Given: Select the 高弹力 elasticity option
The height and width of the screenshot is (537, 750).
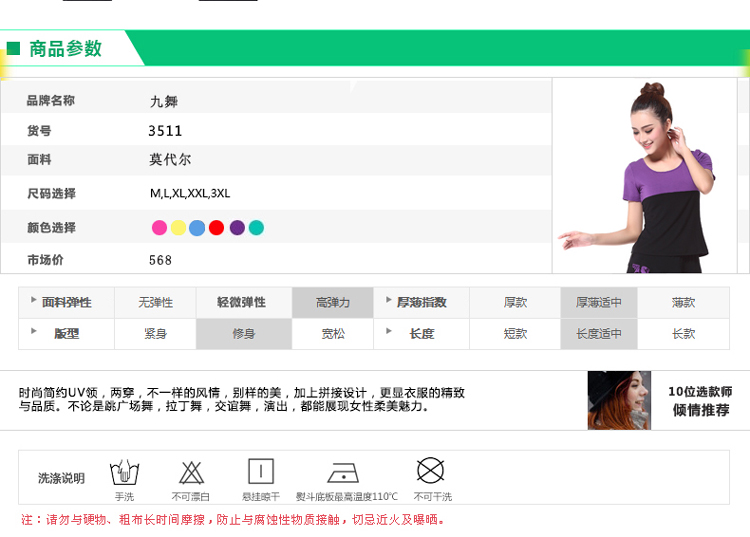Looking at the screenshot, I should [333, 302].
